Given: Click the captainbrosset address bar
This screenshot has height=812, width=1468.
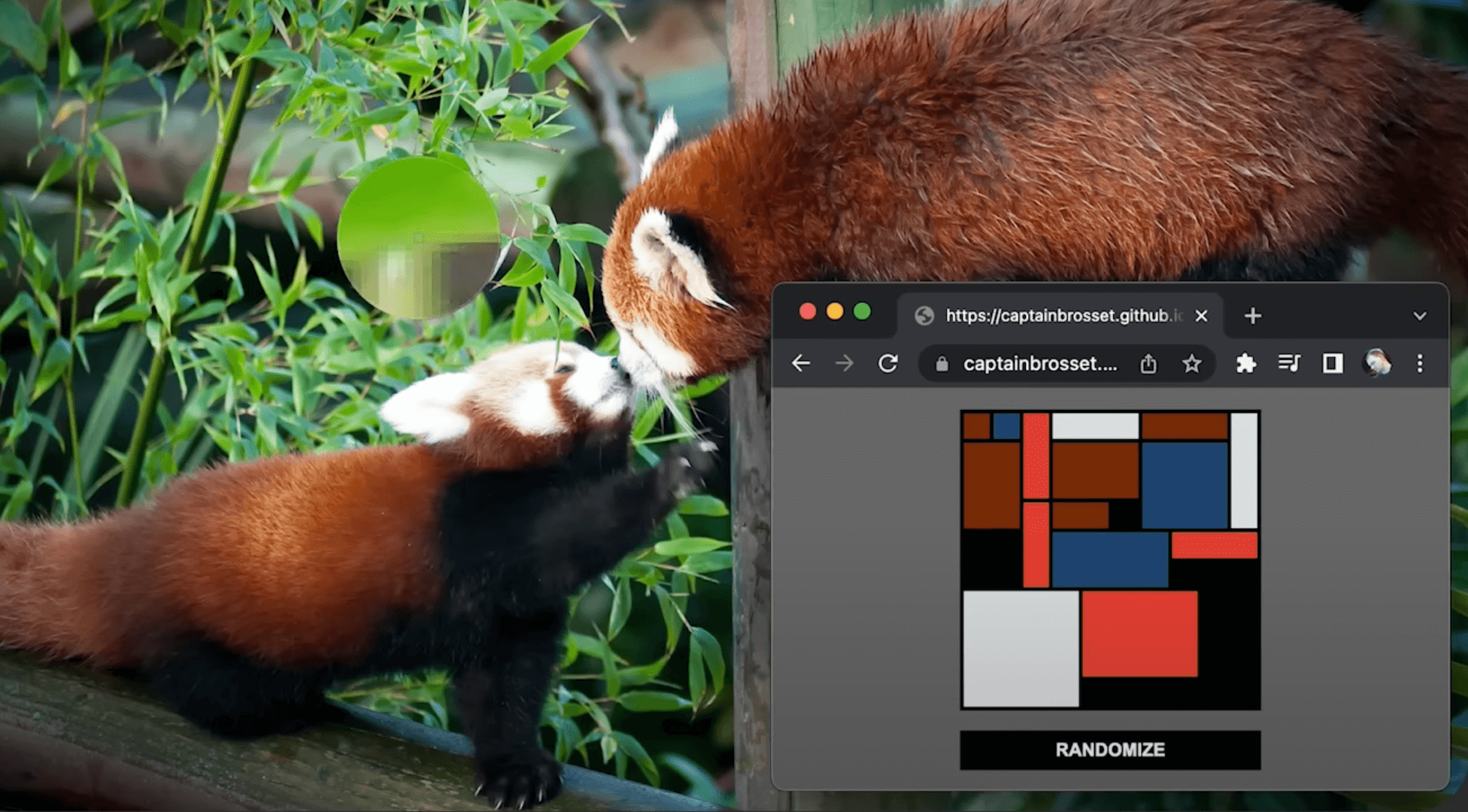Looking at the screenshot, I should click(x=1042, y=364).
